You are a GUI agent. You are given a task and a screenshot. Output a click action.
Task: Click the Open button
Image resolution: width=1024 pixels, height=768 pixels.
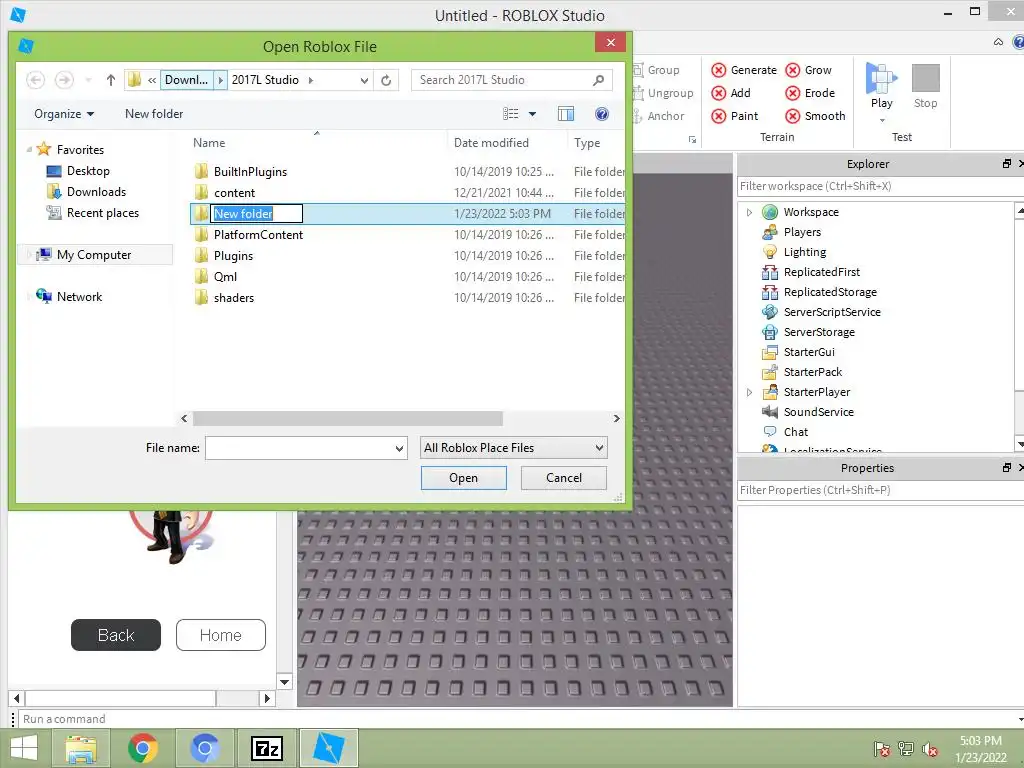point(464,477)
